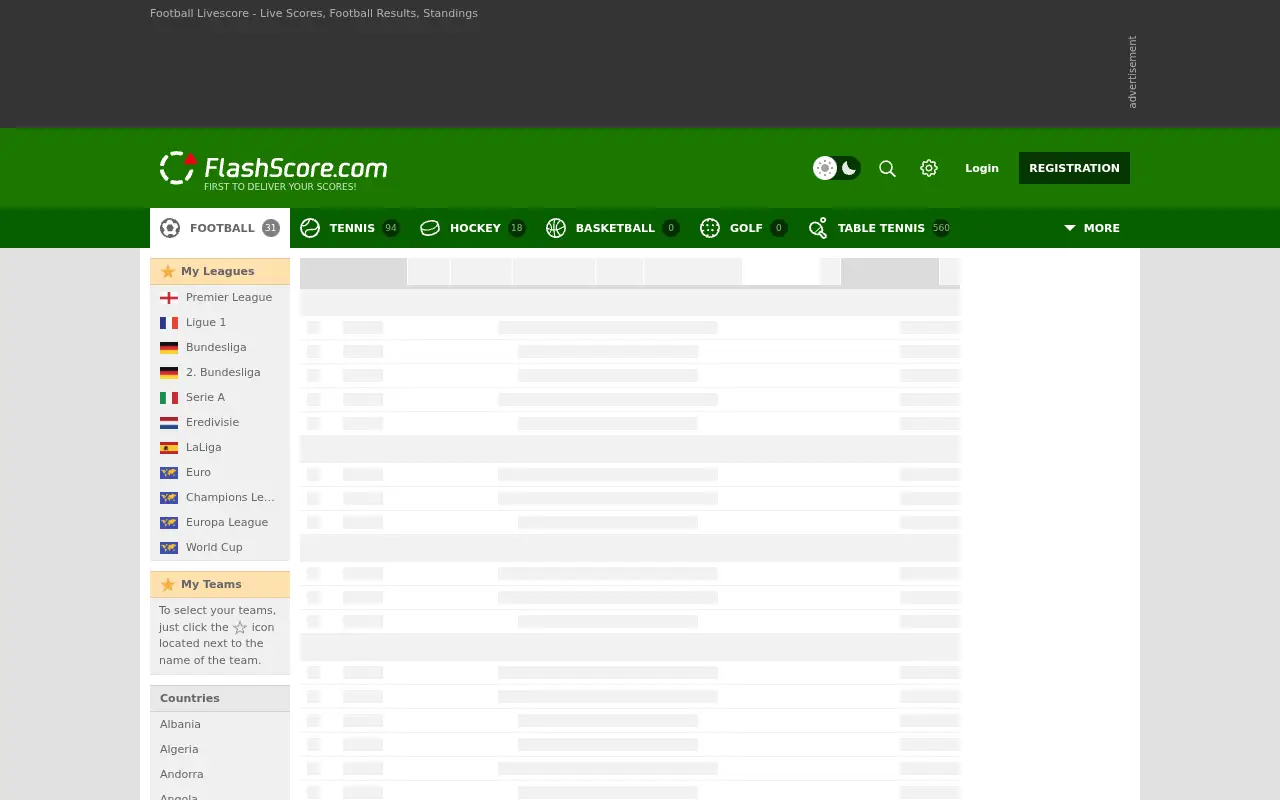Select Albania in Countries list
The width and height of the screenshot is (1280, 800).
180,724
